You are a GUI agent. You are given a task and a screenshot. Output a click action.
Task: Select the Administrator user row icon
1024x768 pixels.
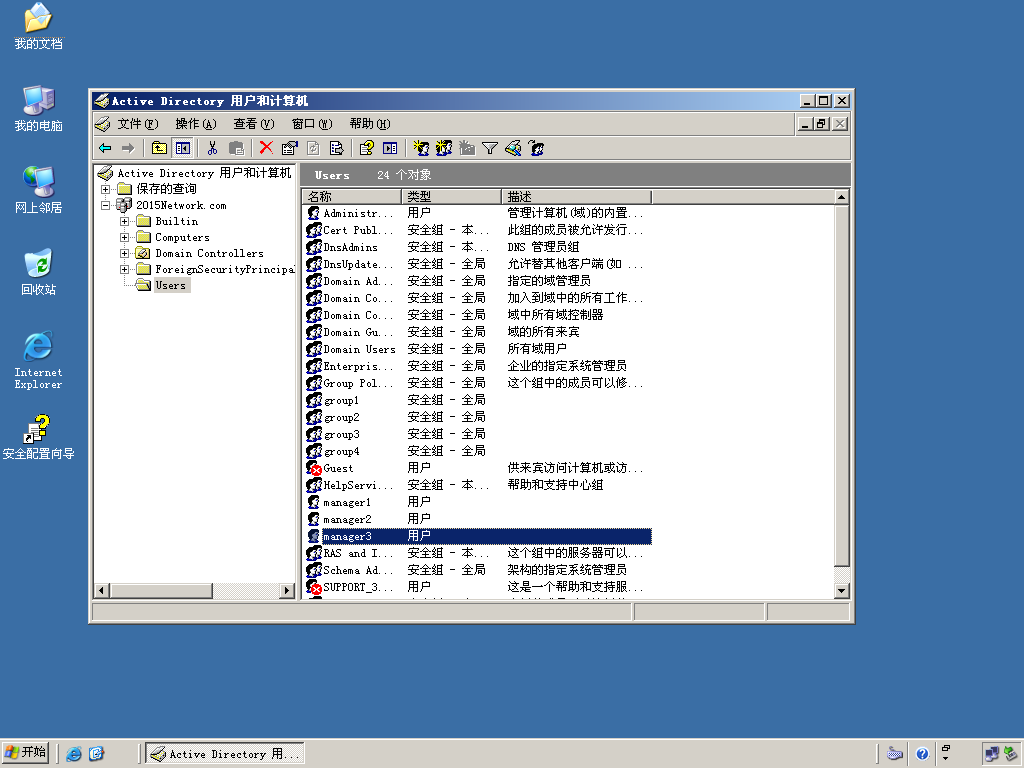pyautogui.click(x=313, y=213)
